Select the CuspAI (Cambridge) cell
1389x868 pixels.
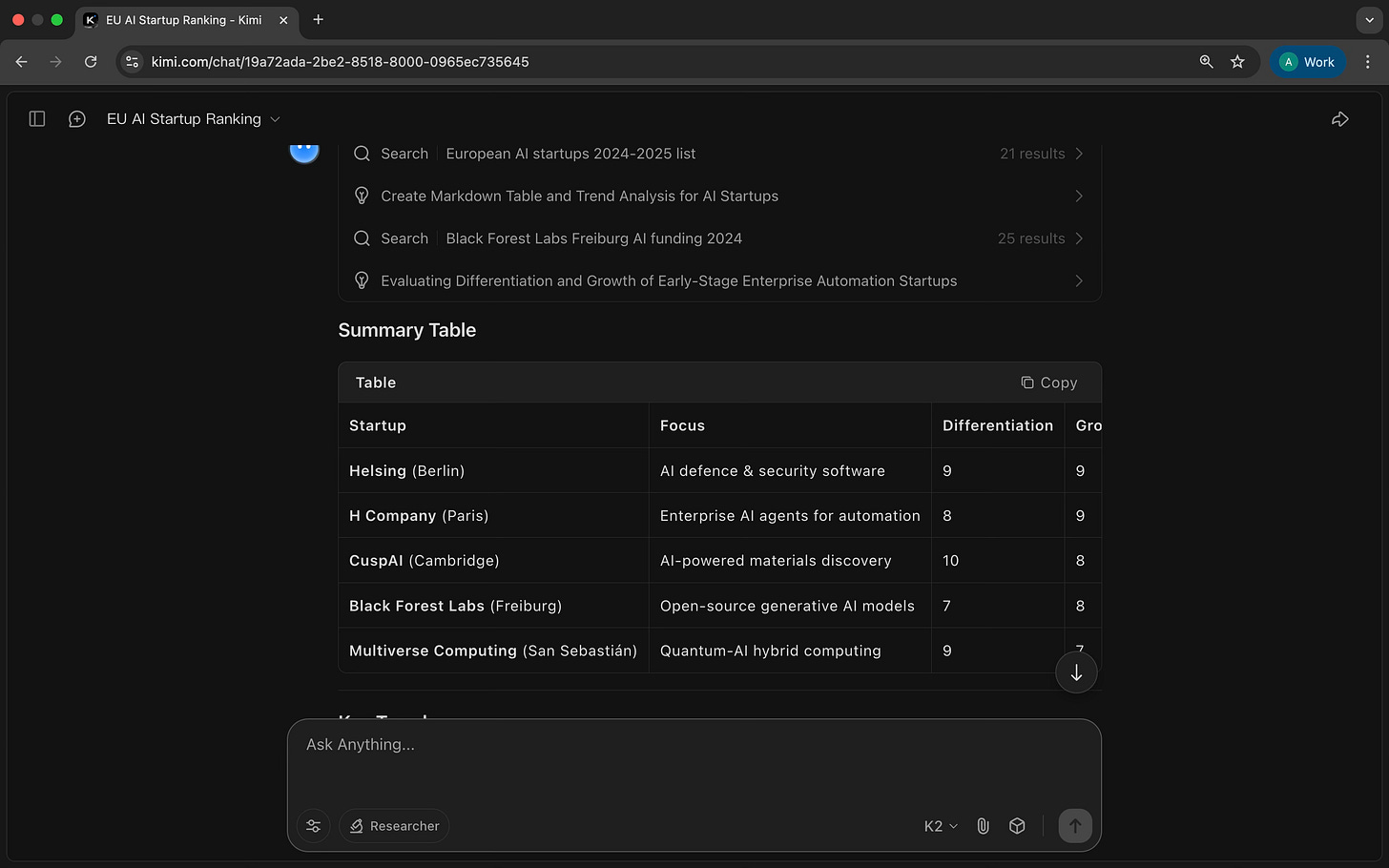click(493, 561)
